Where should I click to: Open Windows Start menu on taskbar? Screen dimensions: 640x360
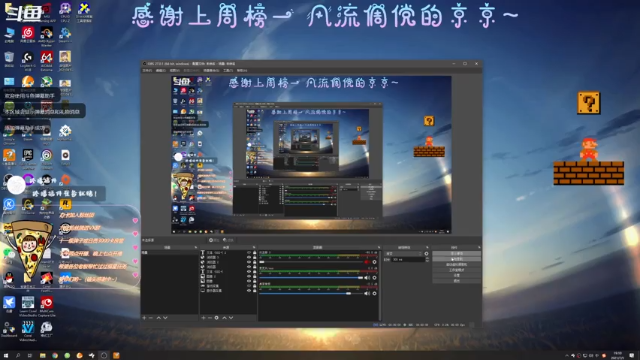pos(6,356)
